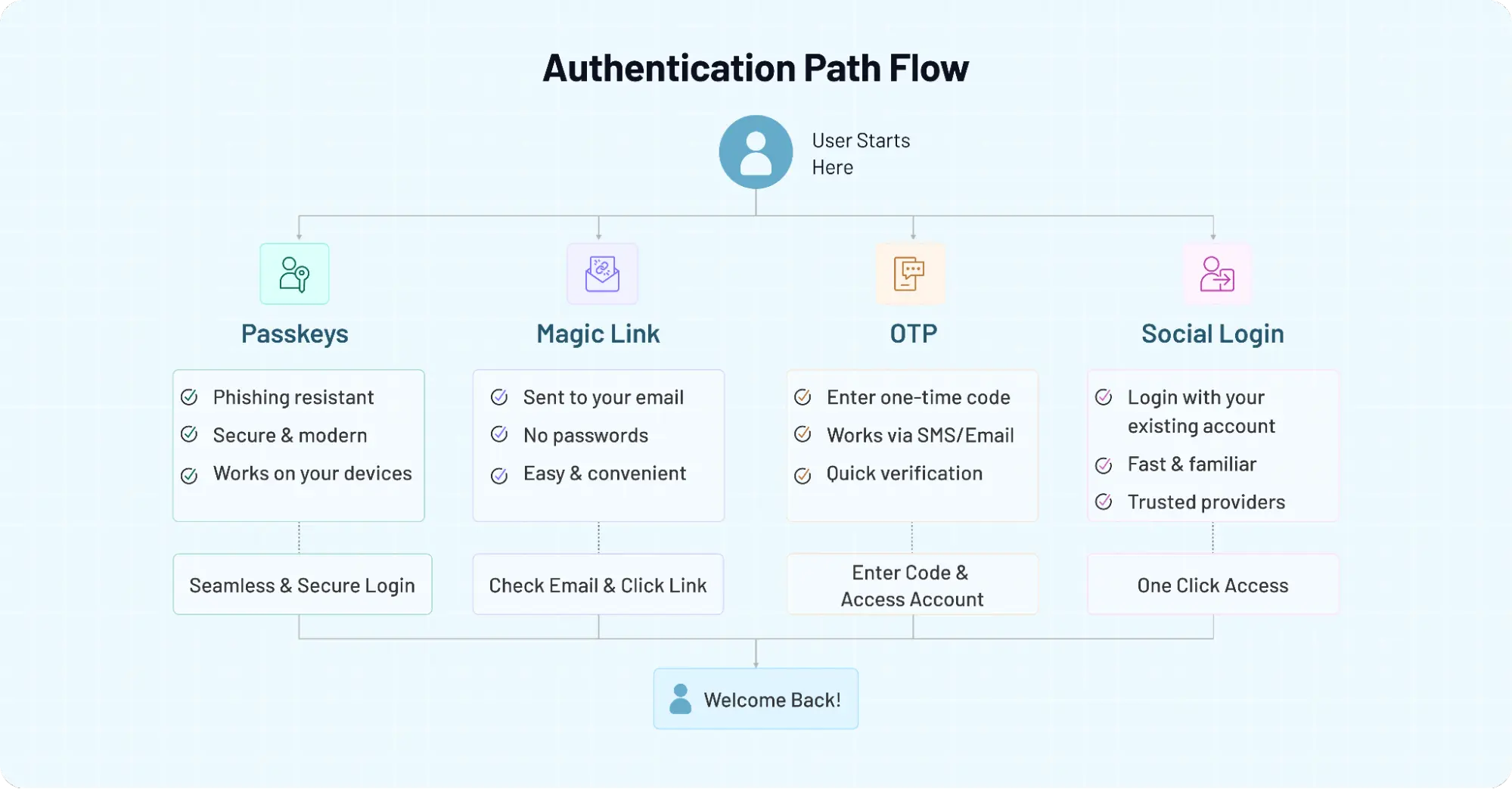Click the No passwords text
The width and height of the screenshot is (1512, 789).
click(x=585, y=435)
